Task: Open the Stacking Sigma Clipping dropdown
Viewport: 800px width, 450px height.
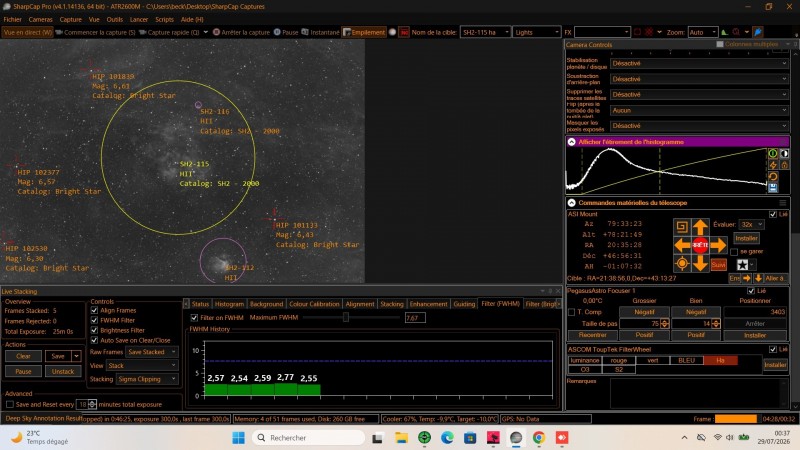Action: 147,379
